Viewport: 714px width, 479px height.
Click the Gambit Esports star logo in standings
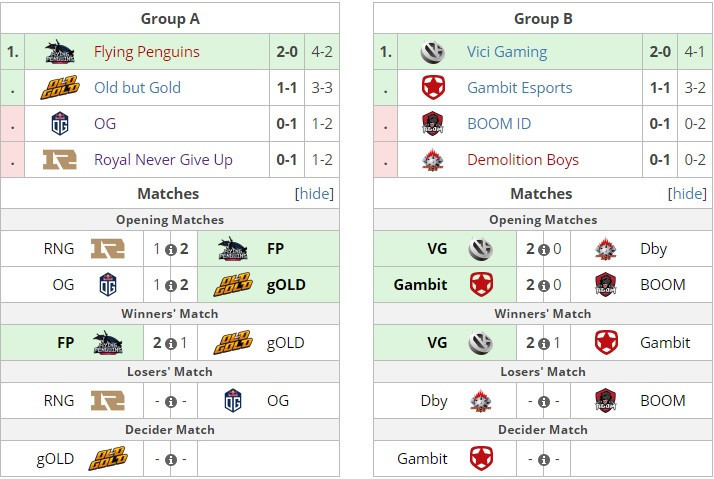433,87
